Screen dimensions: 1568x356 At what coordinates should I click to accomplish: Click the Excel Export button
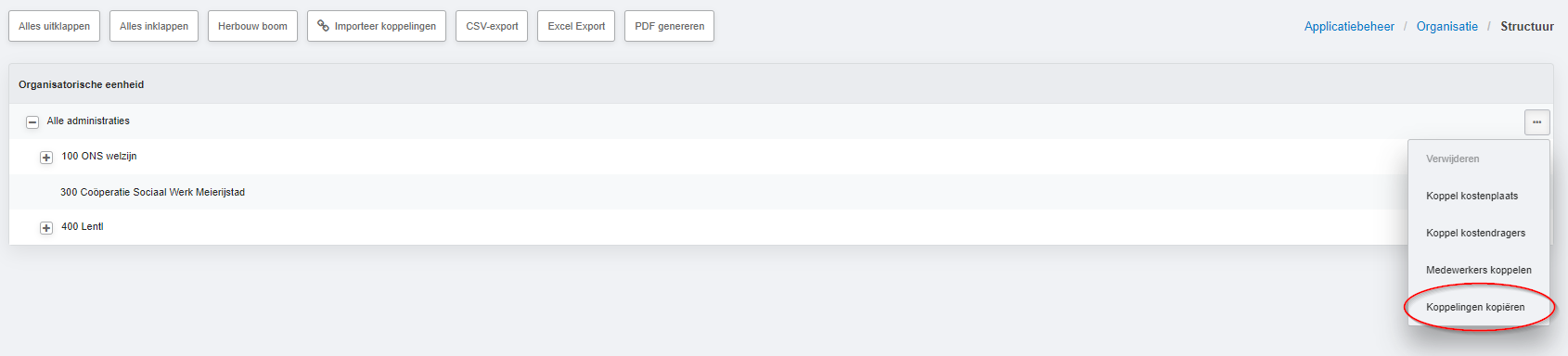[x=576, y=26]
